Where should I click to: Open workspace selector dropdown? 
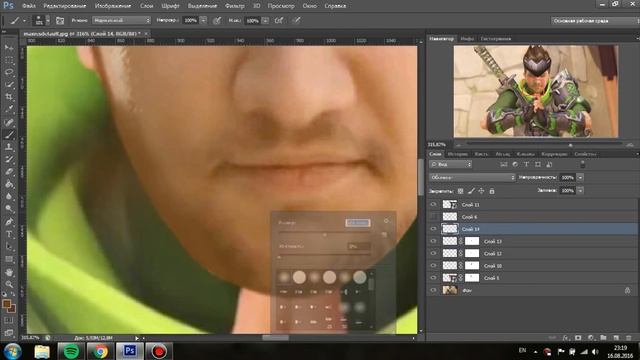coord(595,20)
